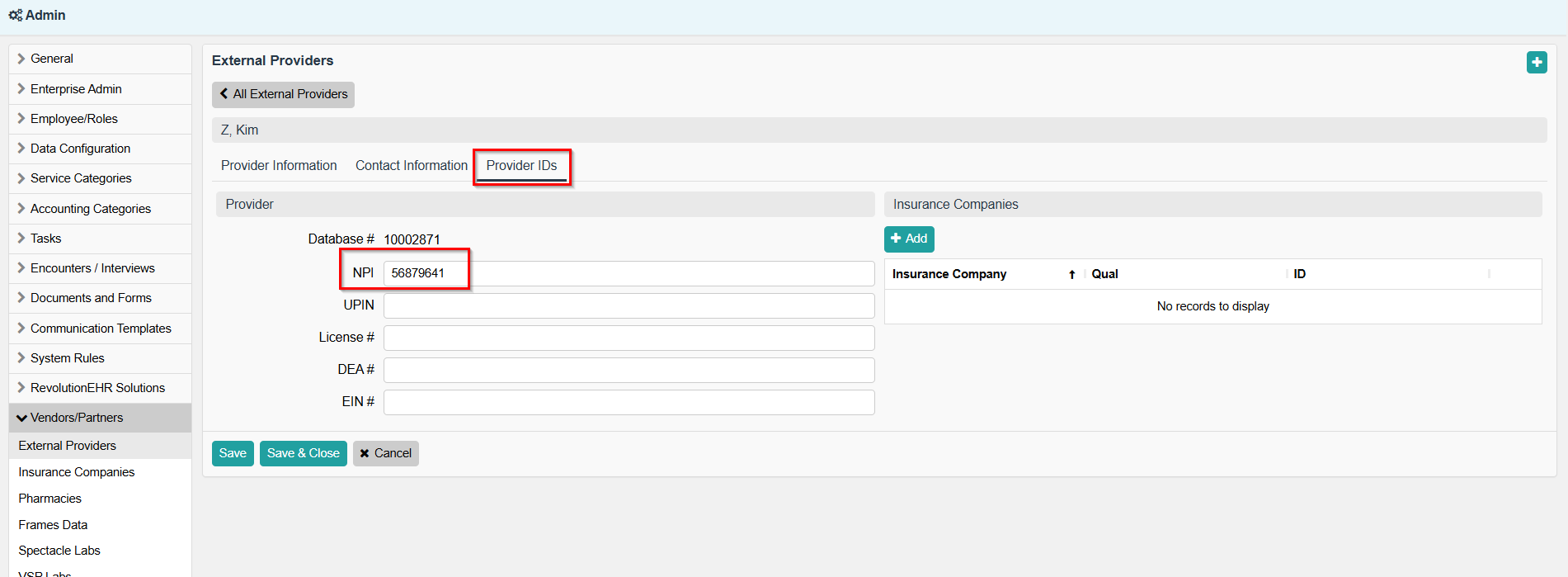Click the green plus icon for External Providers
The image size is (1568, 577).
(x=1536, y=63)
